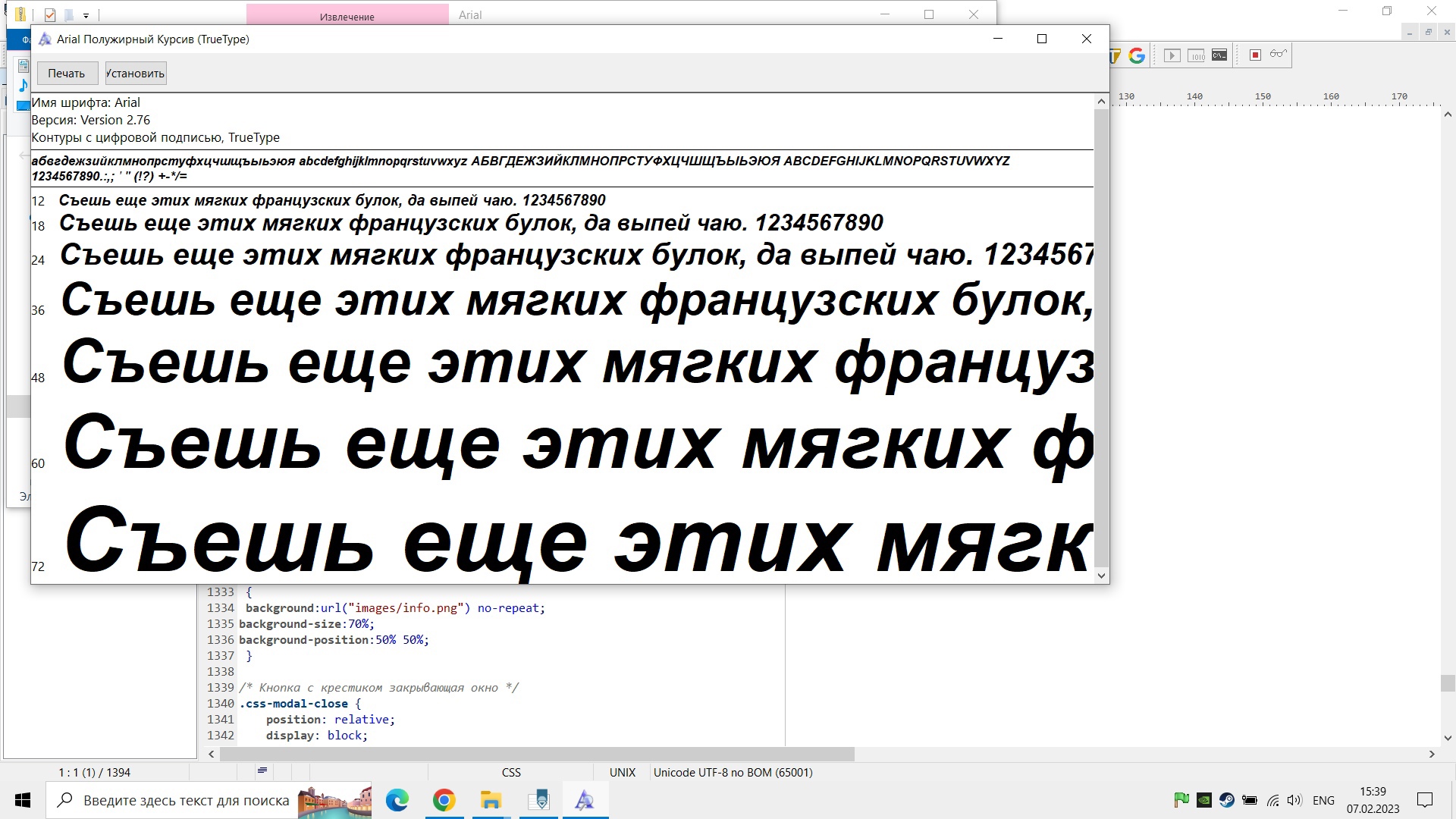This screenshot has height=819, width=1456.
Task: Open File Explorer from the taskbar
Action: click(491, 800)
